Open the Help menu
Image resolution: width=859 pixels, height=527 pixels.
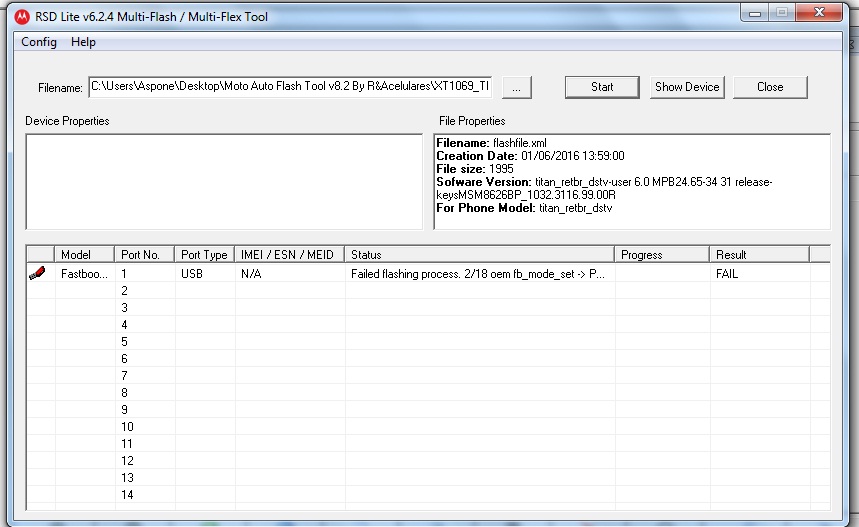[83, 42]
